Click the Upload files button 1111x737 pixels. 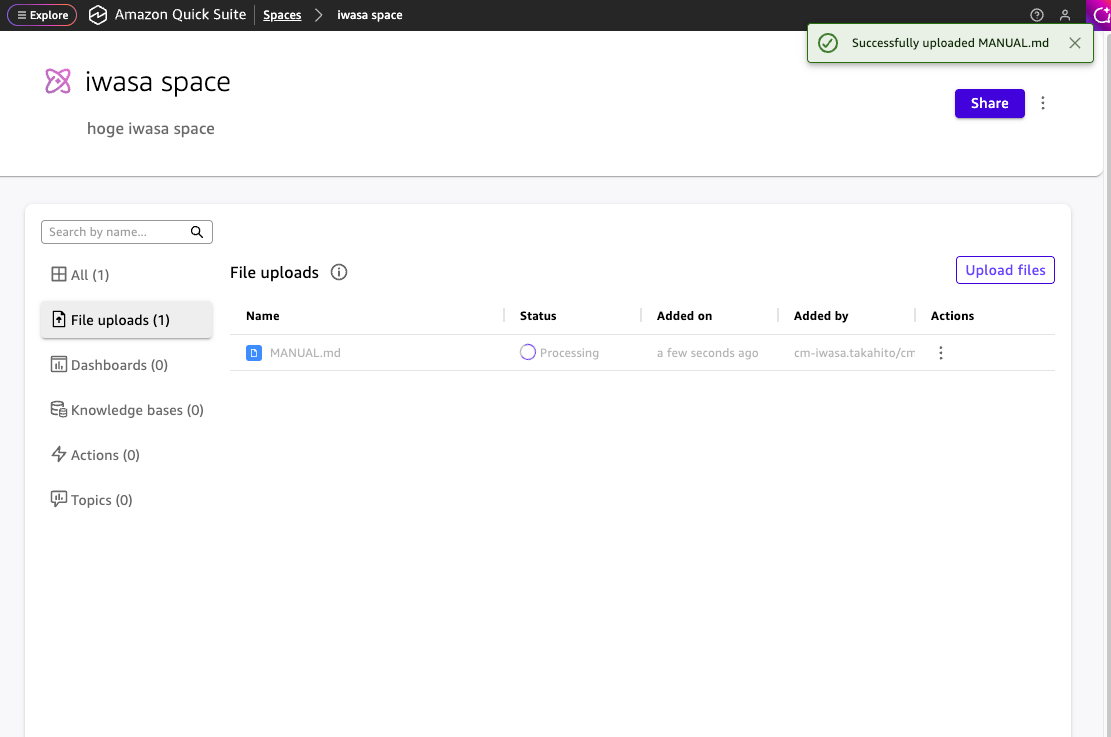[x=1005, y=270]
